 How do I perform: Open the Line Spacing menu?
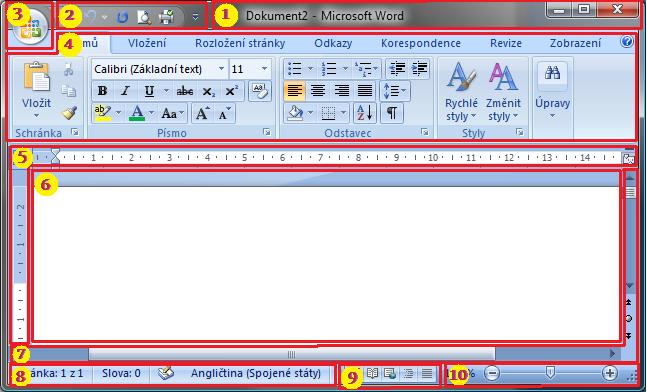[x=394, y=91]
